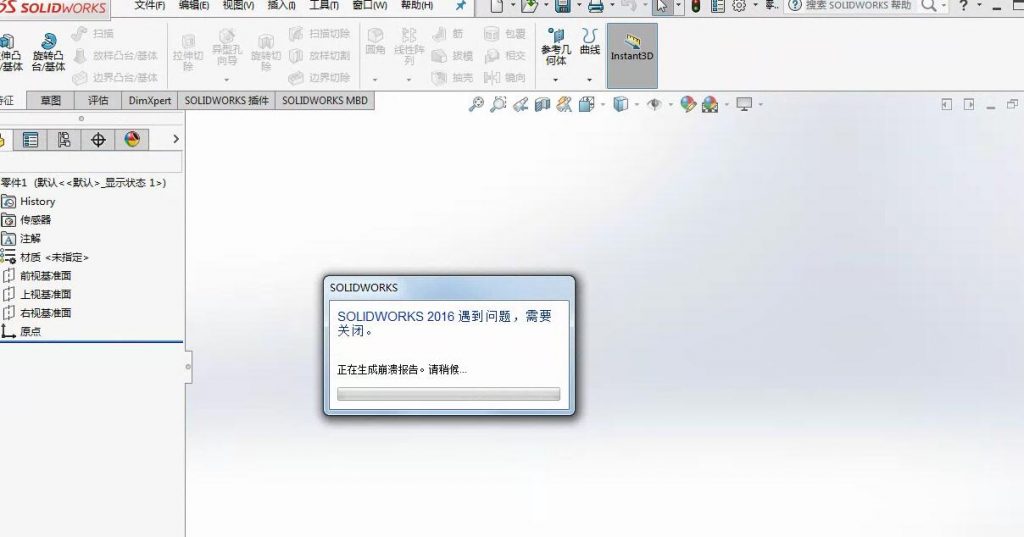Open the 工具(T) menu
Image resolution: width=1024 pixels, height=537 pixels.
[324, 5]
